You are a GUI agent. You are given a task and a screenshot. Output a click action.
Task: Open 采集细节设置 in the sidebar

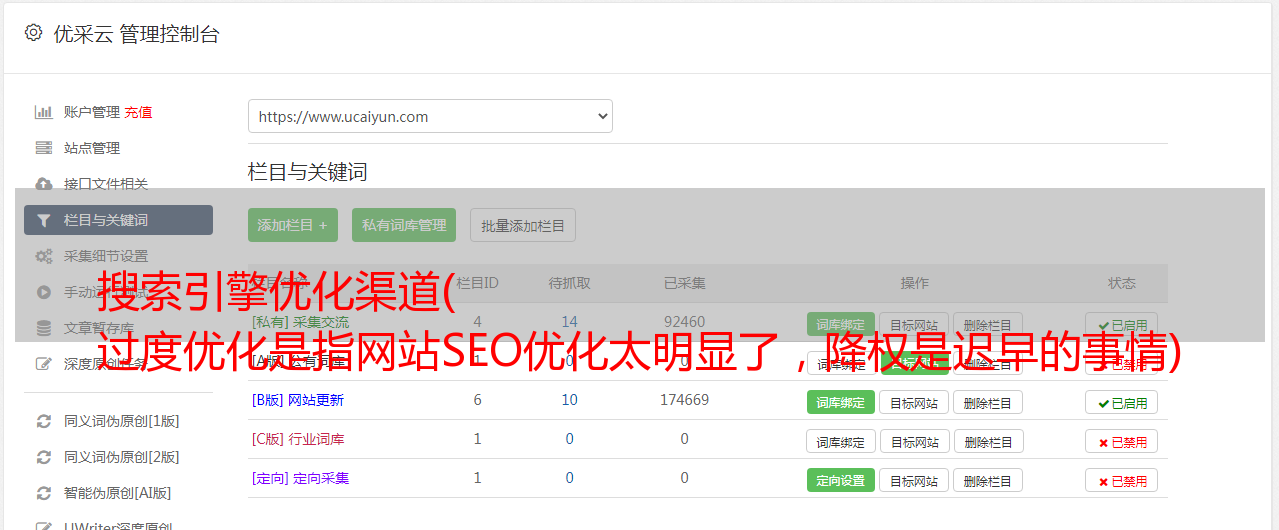106,256
